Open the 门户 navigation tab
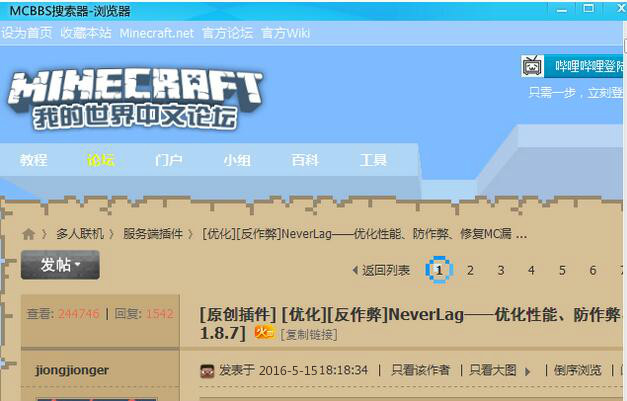Image resolution: width=627 pixels, height=401 pixels. [169, 160]
